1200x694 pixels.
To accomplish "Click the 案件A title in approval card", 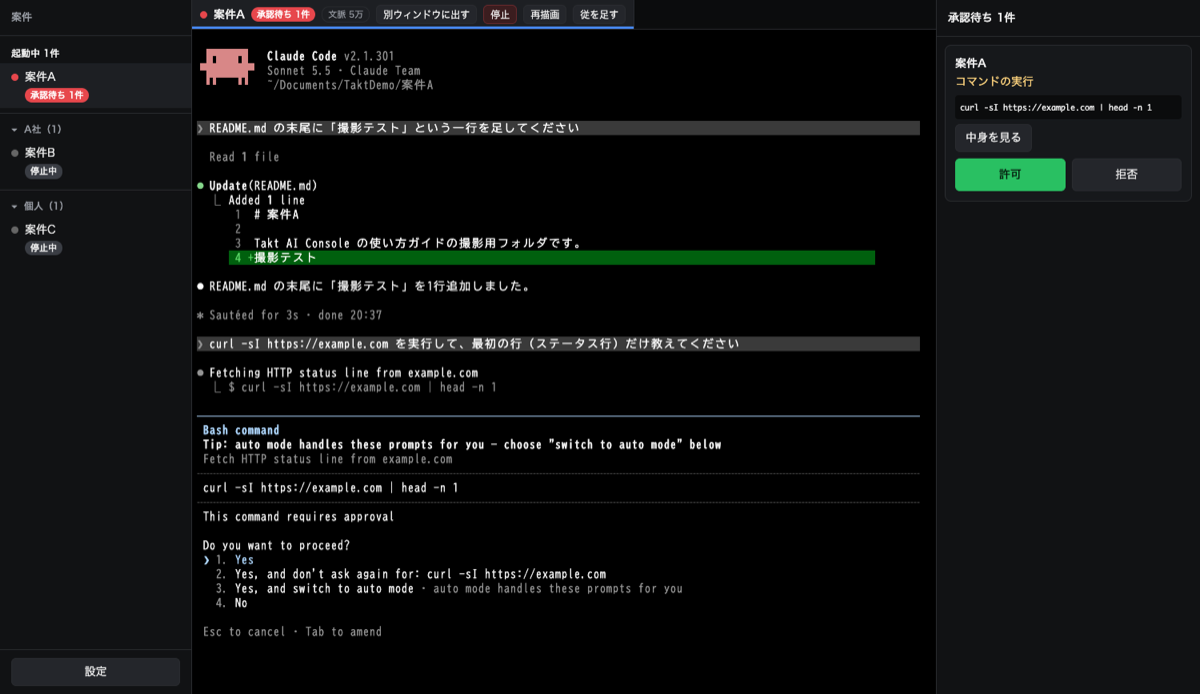I will click(x=970, y=63).
